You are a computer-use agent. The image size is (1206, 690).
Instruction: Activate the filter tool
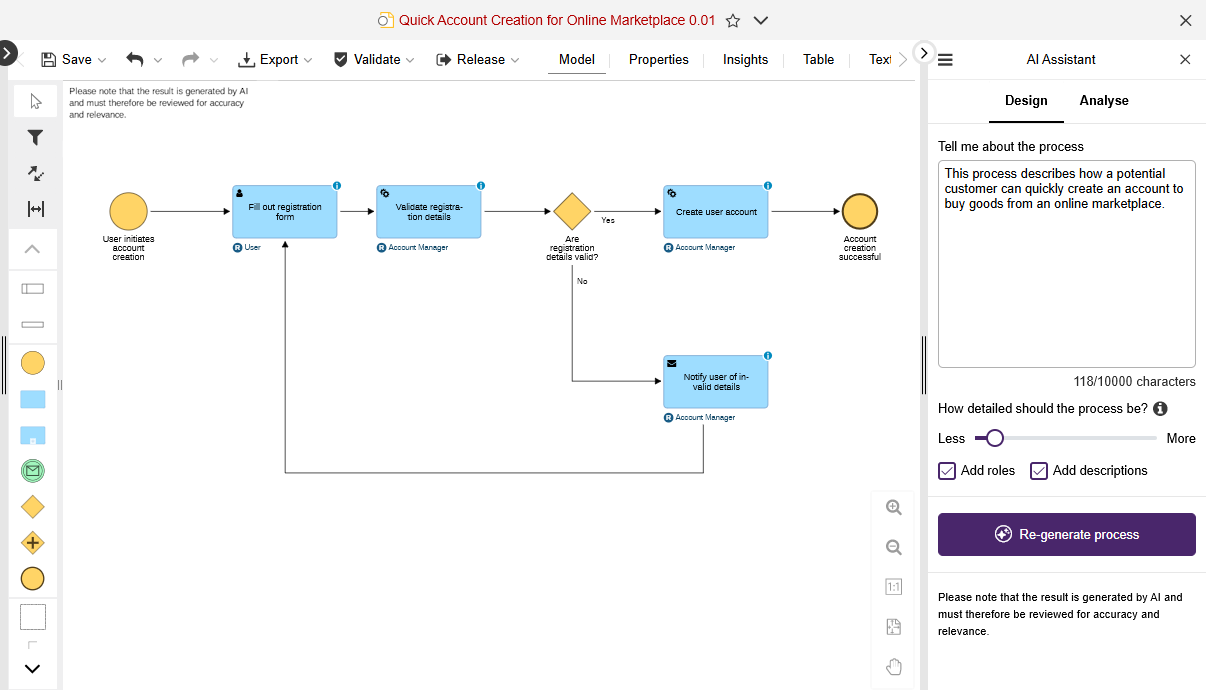(34, 137)
